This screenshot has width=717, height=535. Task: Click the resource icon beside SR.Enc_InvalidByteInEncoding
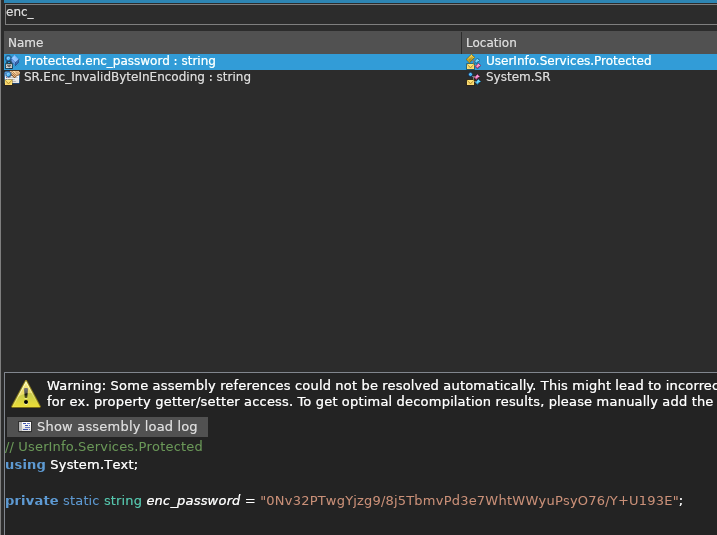[12, 77]
